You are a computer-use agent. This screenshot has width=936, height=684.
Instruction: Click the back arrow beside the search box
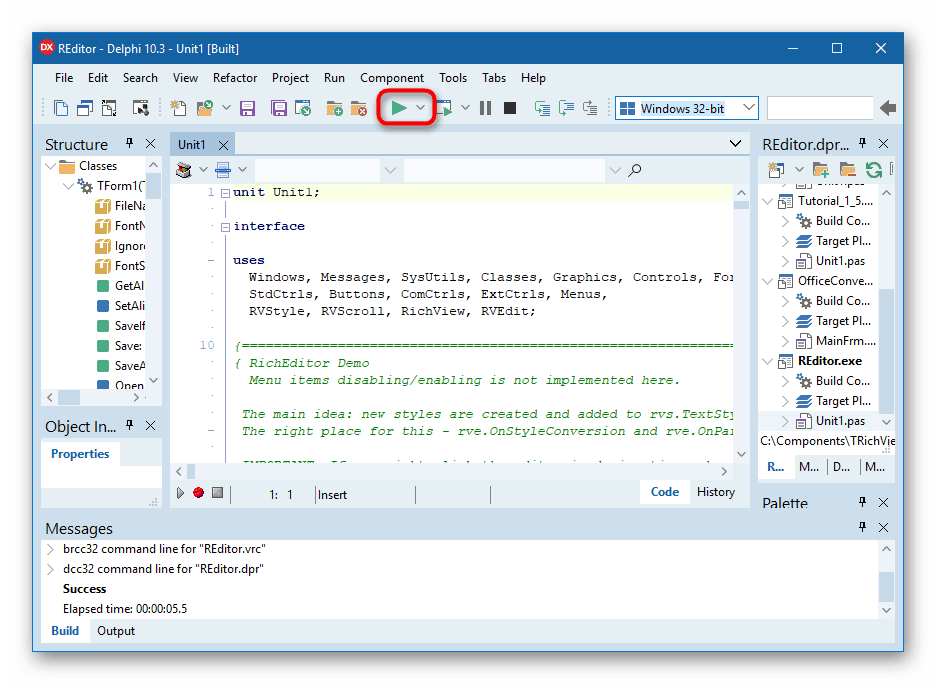point(888,108)
